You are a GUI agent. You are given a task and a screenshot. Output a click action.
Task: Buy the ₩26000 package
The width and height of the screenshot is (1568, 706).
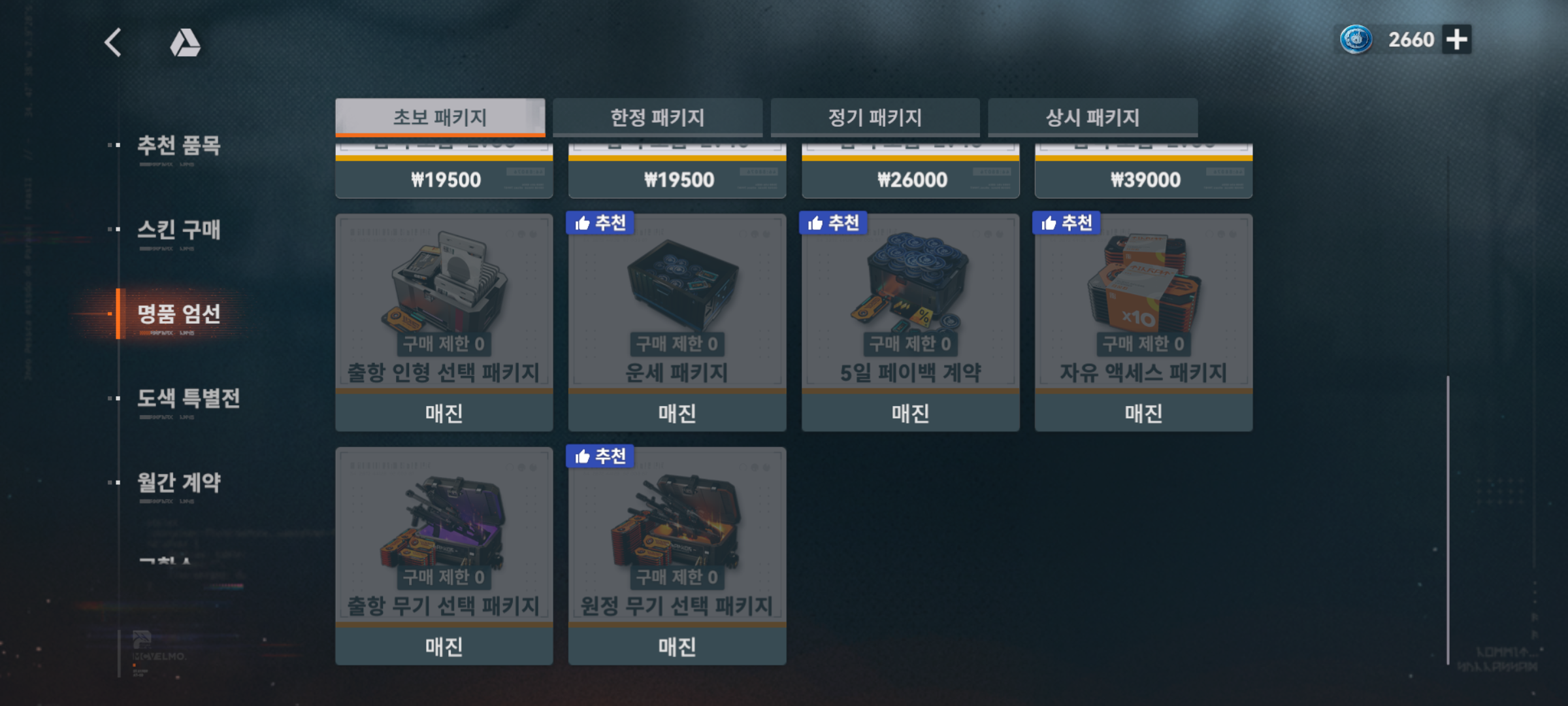911,179
